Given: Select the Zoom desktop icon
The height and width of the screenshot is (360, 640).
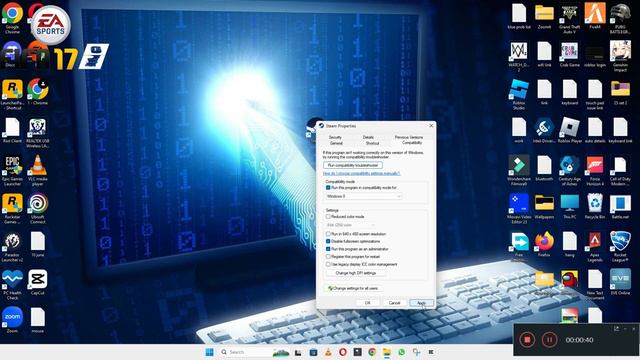Looking at the screenshot, I should [x=12, y=320].
